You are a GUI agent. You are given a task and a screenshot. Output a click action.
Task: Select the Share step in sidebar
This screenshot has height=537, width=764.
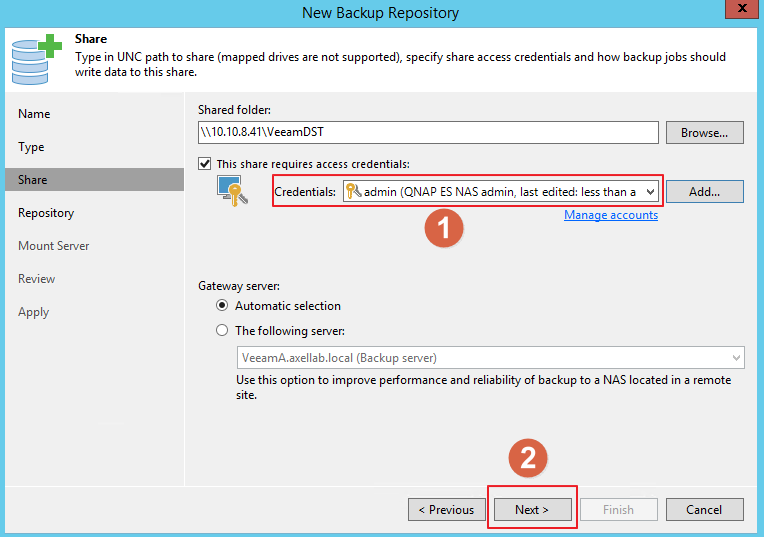(x=33, y=180)
